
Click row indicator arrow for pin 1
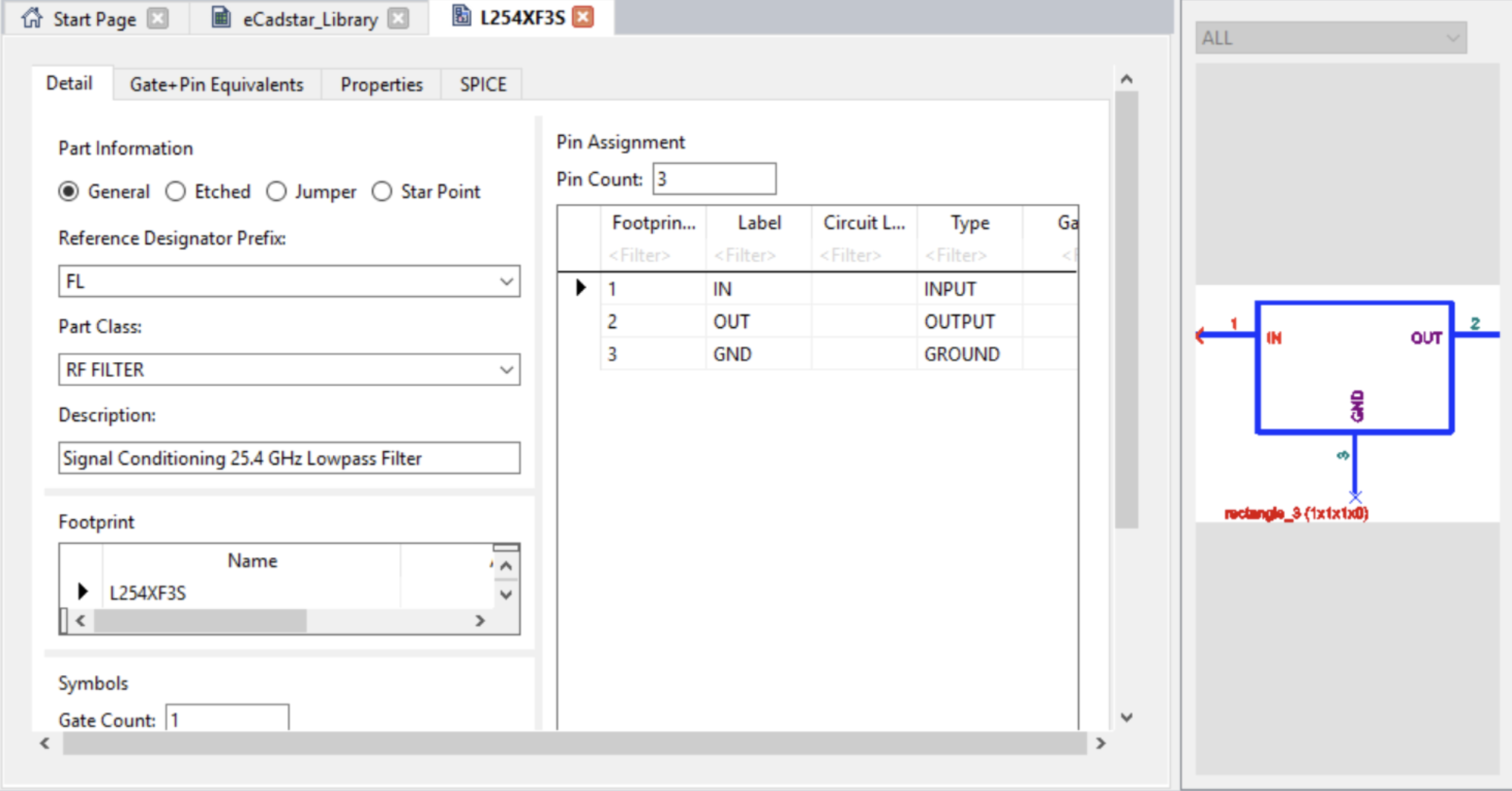pyautogui.click(x=580, y=288)
